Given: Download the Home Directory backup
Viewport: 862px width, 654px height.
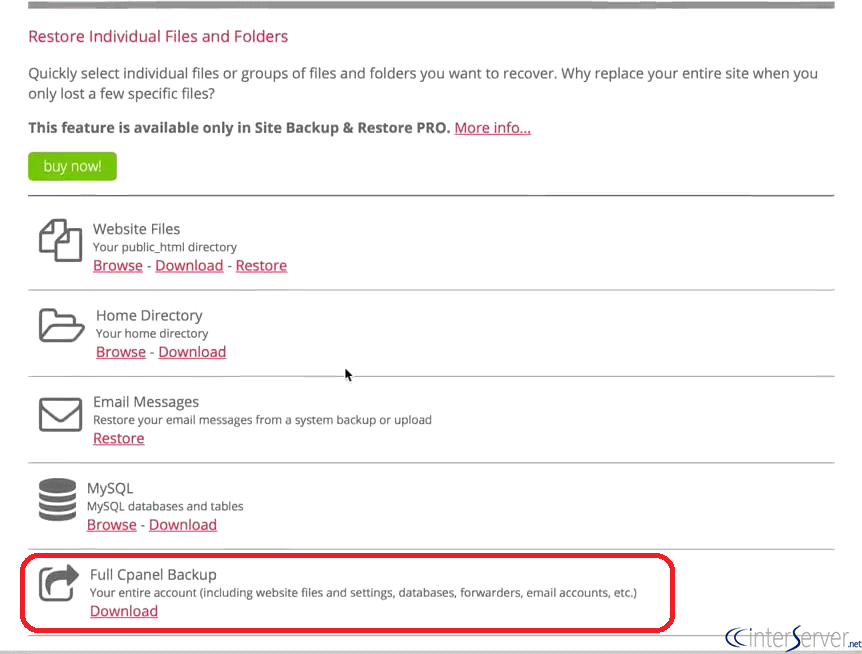Looking at the screenshot, I should 192,352.
